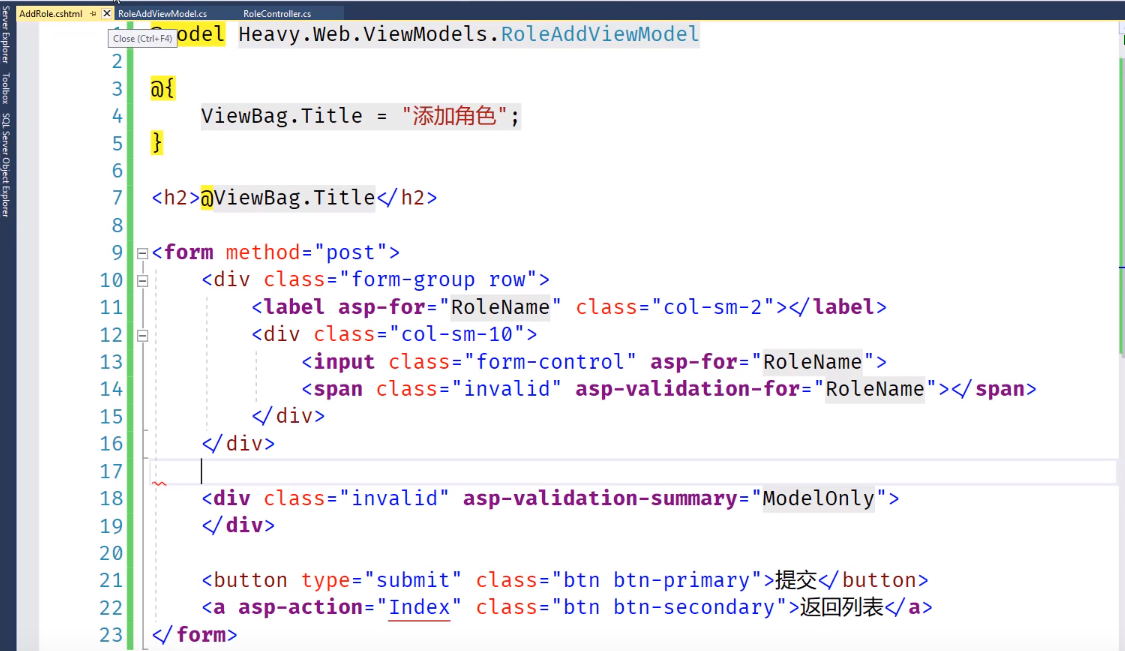Click the 提交 button text on line 21

click(796, 580)
